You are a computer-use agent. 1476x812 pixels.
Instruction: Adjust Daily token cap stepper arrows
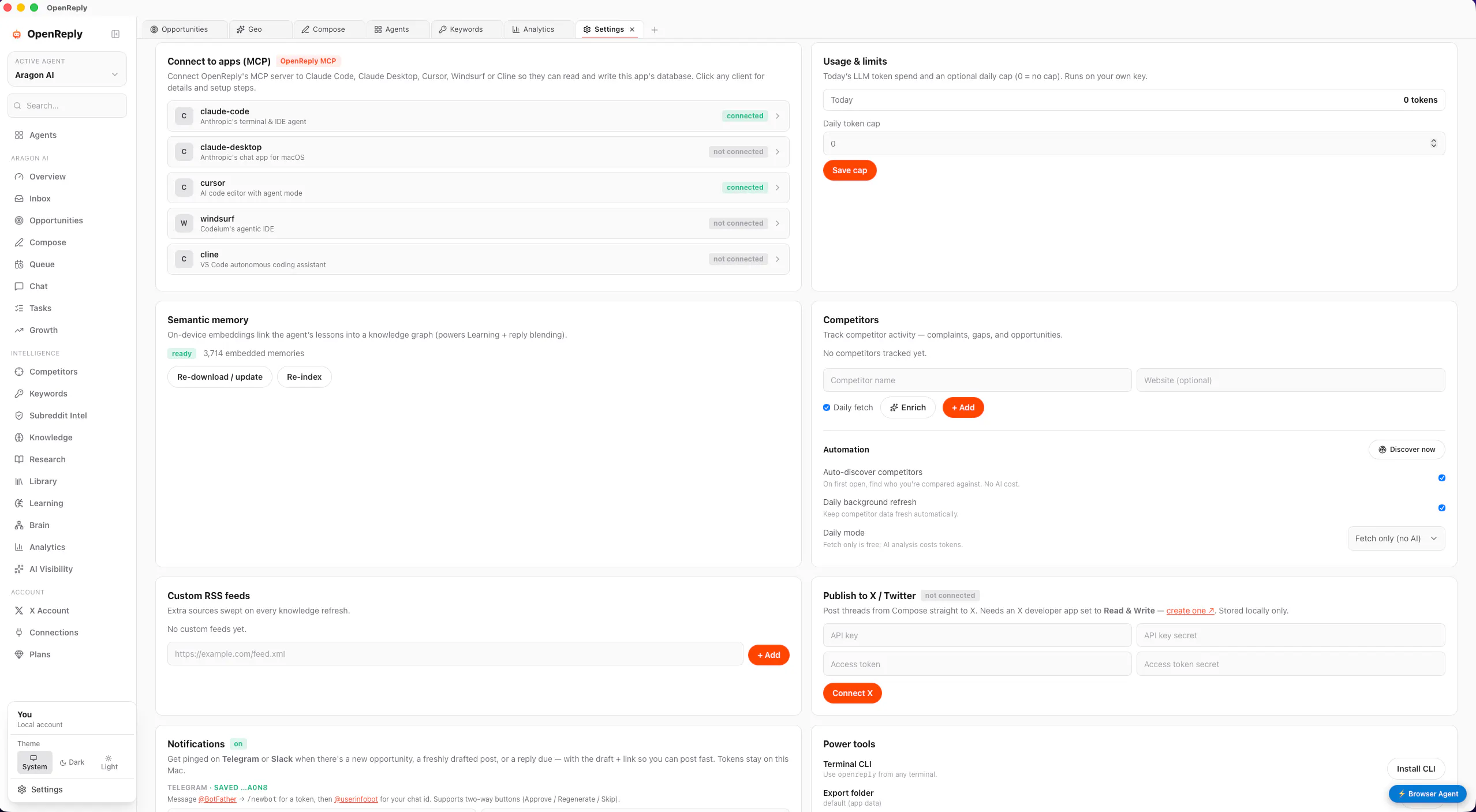tap(1433, 144)
